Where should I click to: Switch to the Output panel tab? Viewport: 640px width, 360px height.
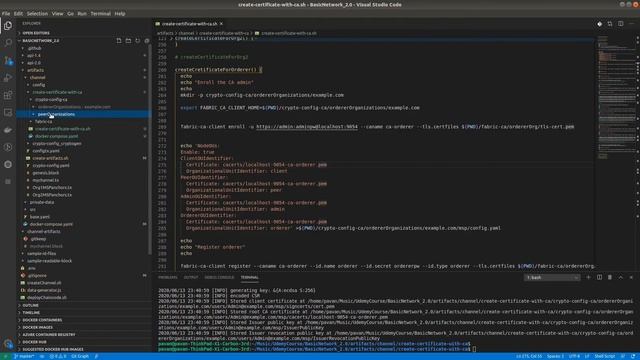pos(191,278)
